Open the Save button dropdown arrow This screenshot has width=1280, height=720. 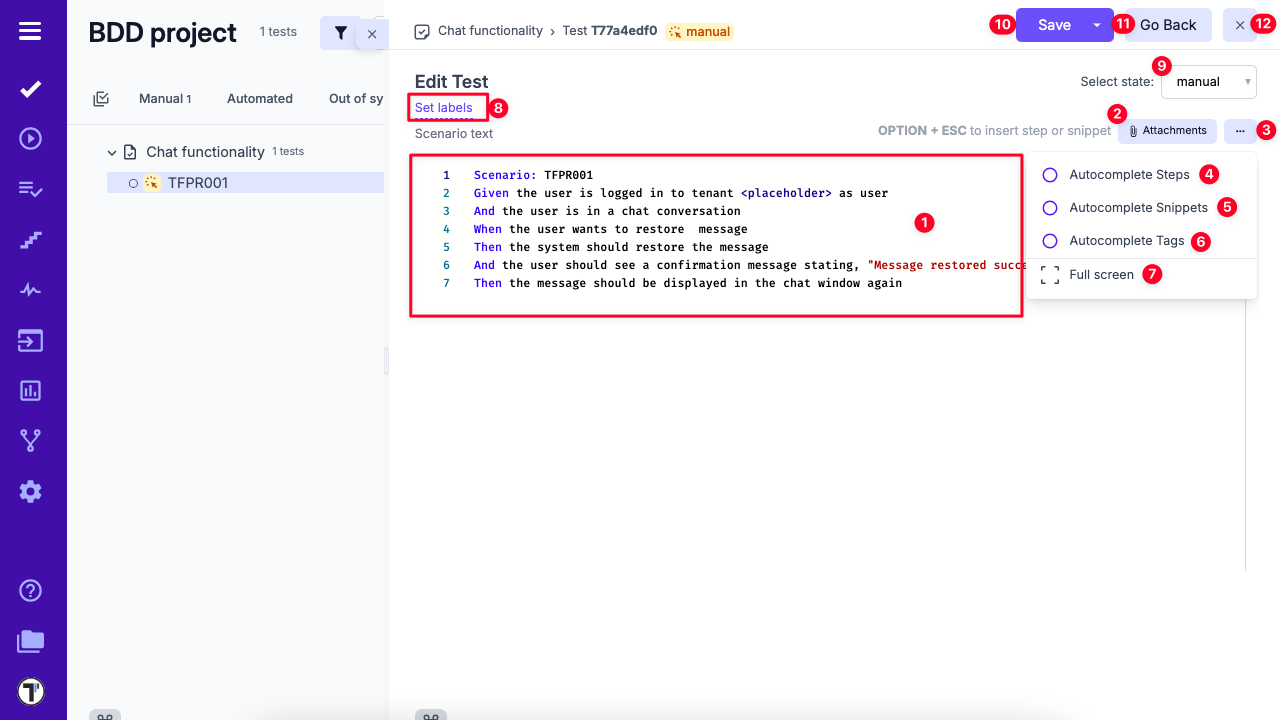point(1097,26)
